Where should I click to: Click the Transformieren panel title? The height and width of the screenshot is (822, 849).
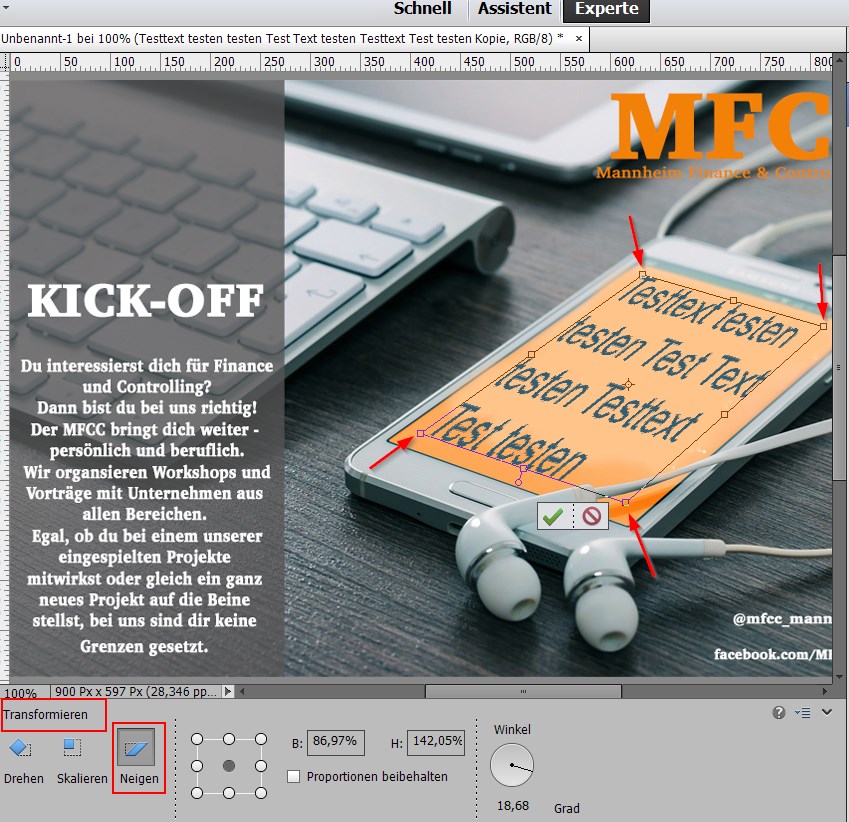tap(45, 715)
